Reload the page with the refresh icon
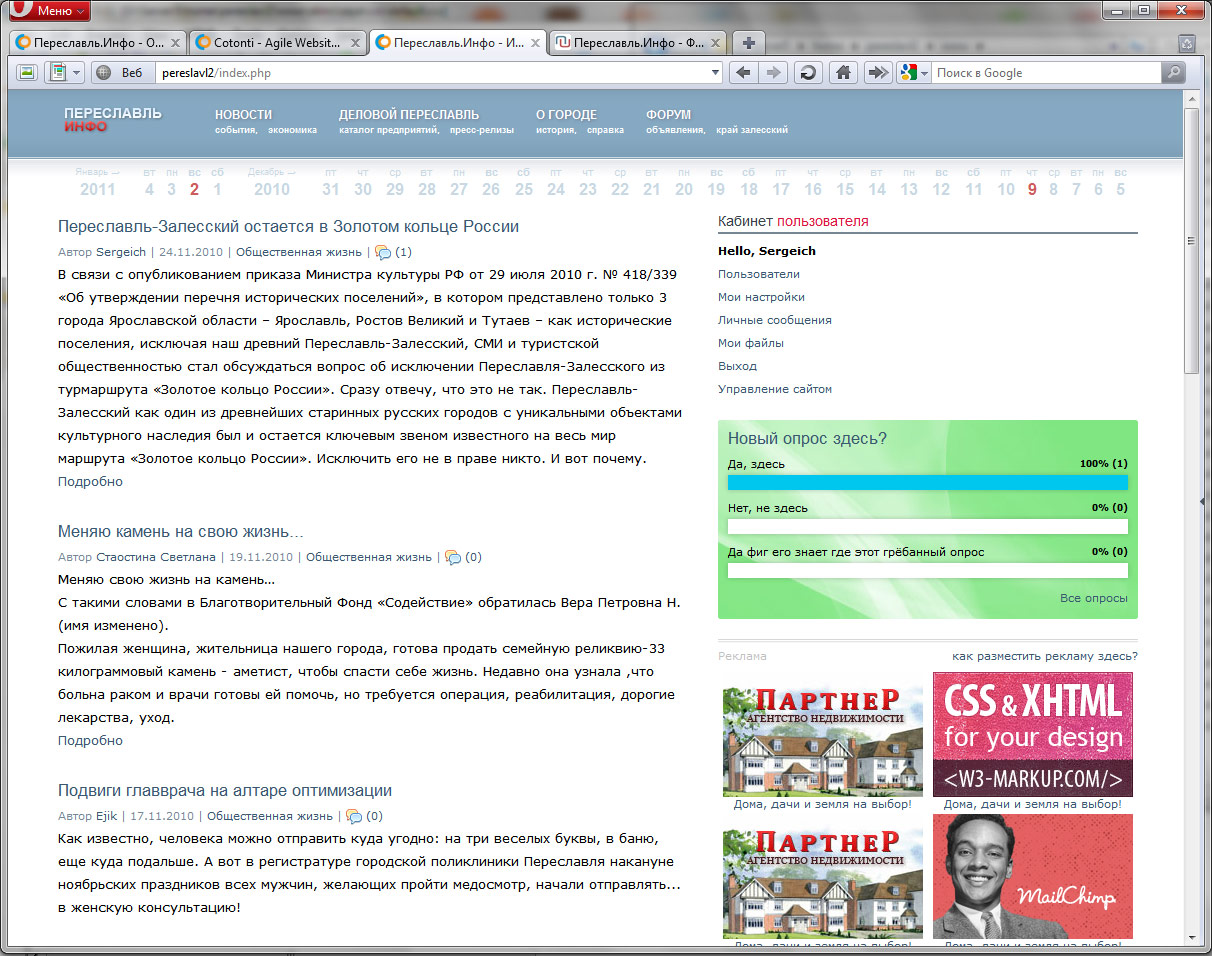The image size is (1212, 956). click(808, 73)
